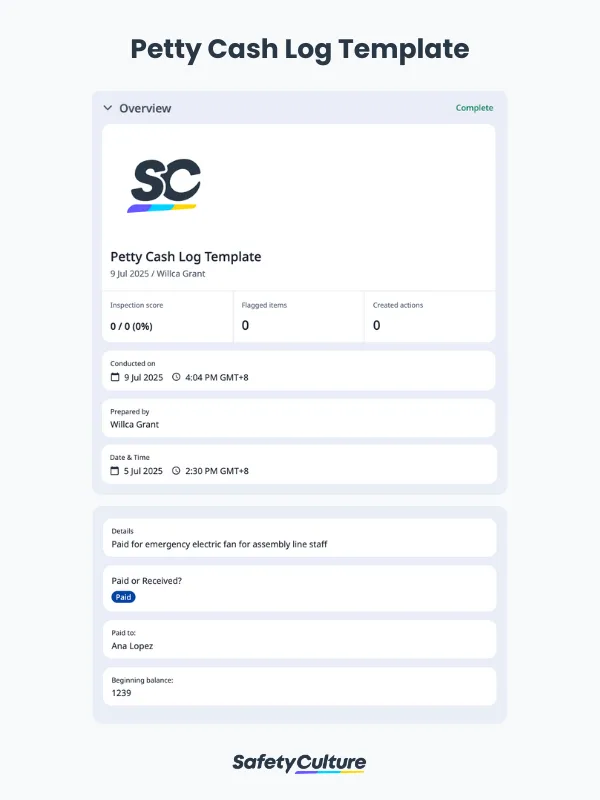
Task: Collapse the Overview section
Action: pos(107,108)
